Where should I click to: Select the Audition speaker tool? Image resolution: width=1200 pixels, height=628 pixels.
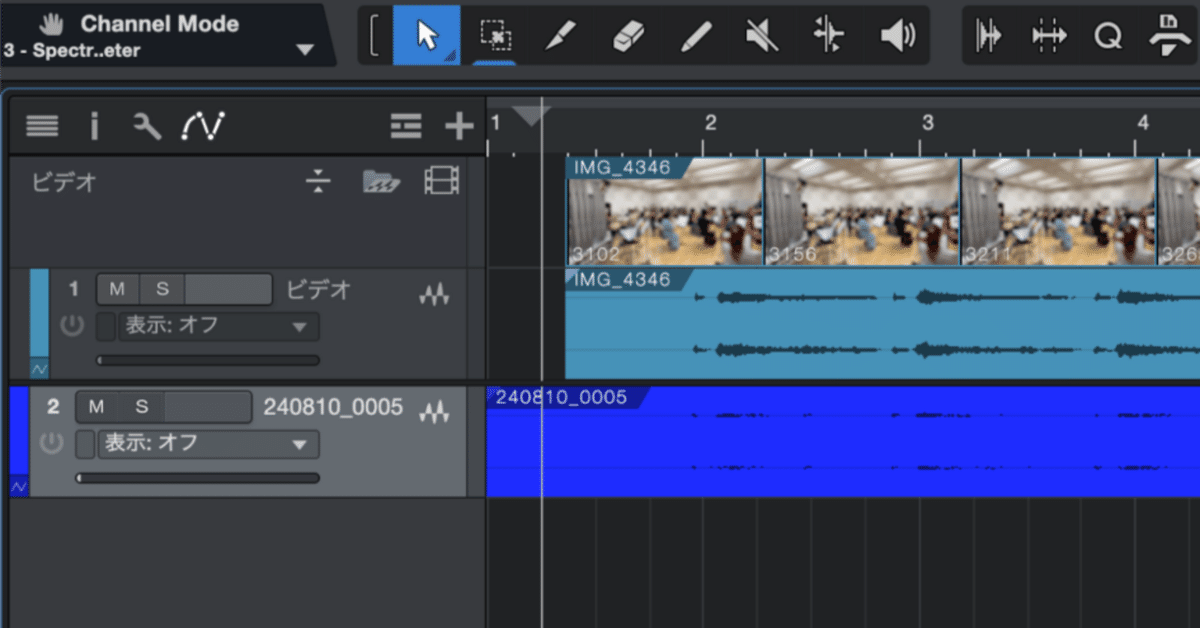898,33
